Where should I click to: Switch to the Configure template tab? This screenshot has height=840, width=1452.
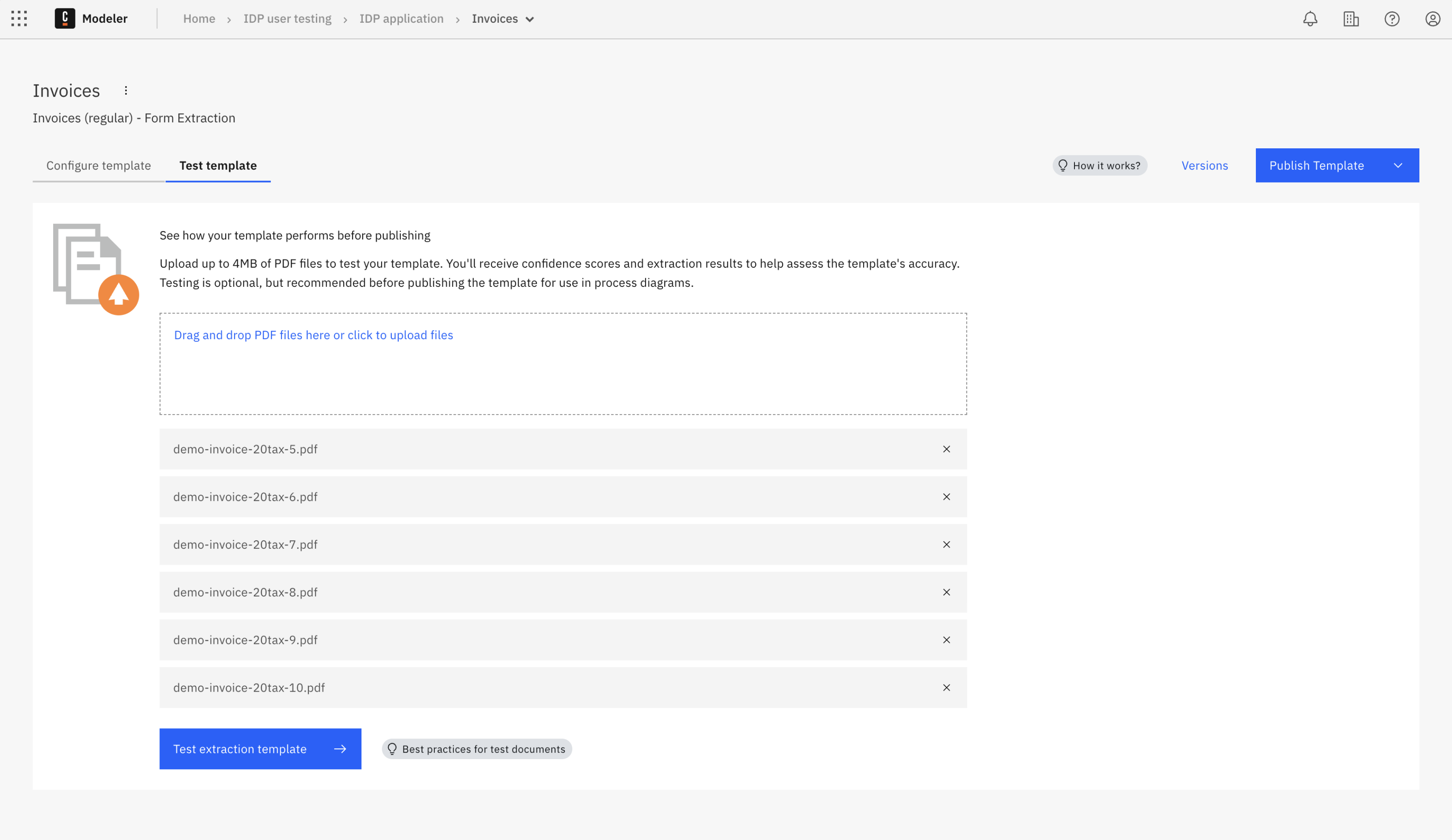tap(99, 165)
